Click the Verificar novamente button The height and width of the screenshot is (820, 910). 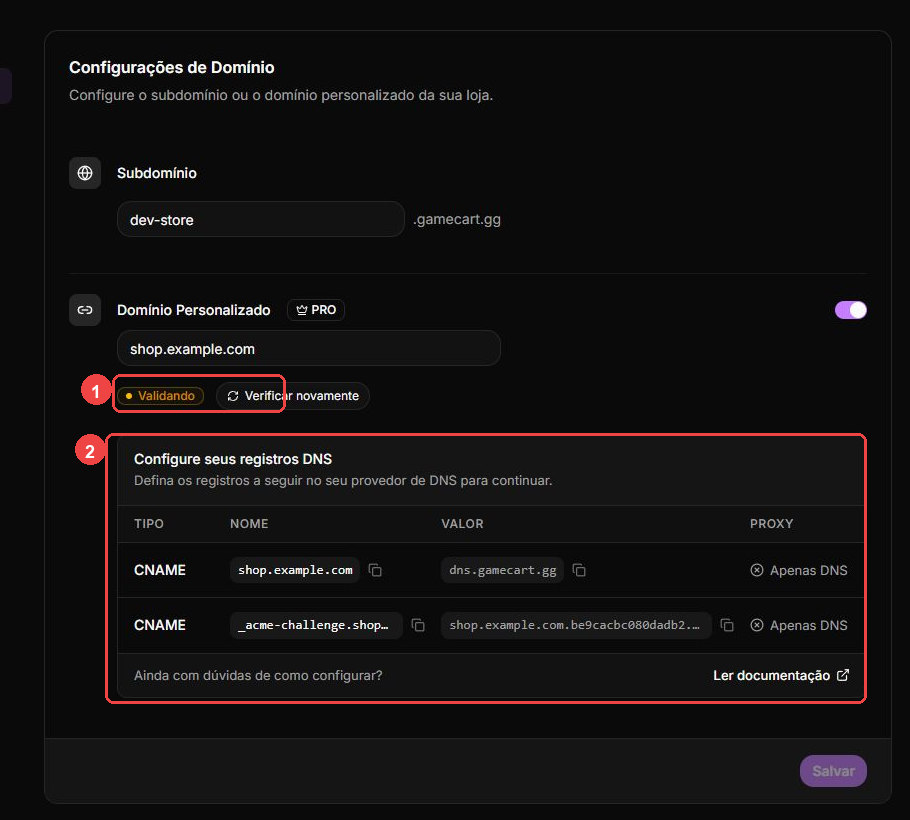click(x=292, y=396)
